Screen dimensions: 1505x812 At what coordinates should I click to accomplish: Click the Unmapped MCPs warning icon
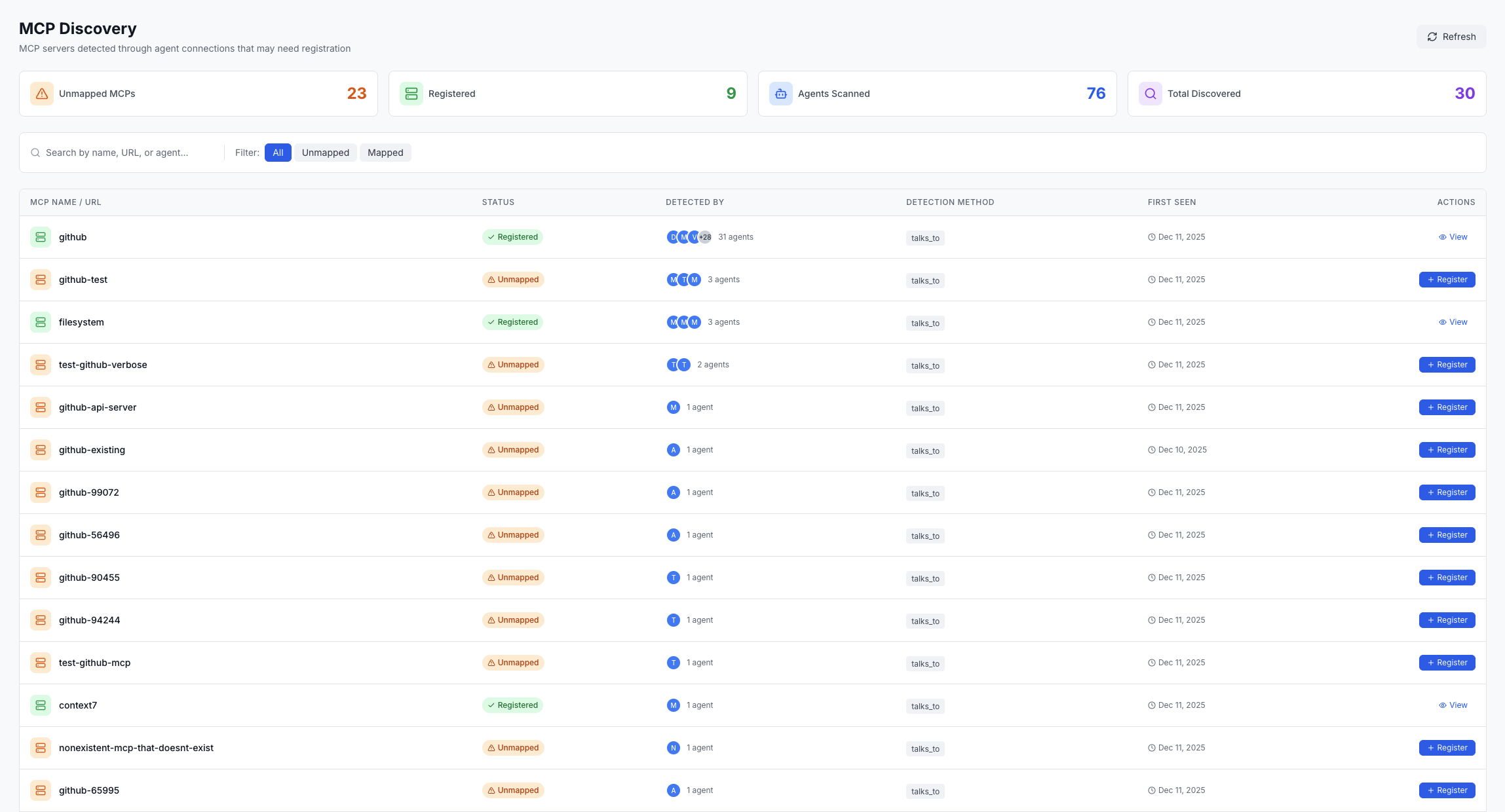click(42, 94)
